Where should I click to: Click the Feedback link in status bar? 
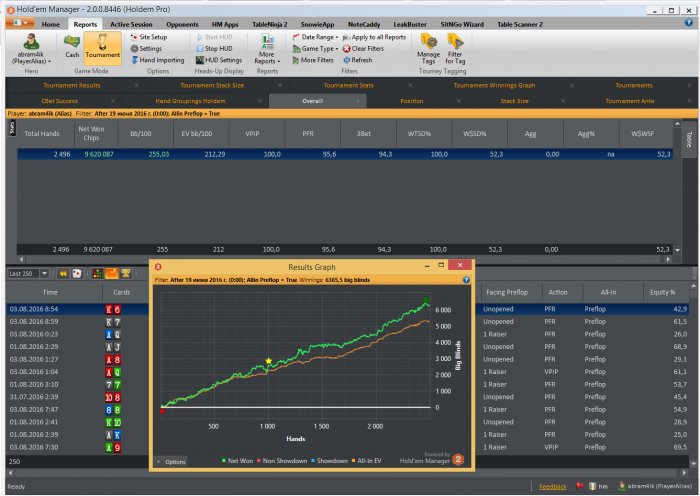[x=552, y=487]
